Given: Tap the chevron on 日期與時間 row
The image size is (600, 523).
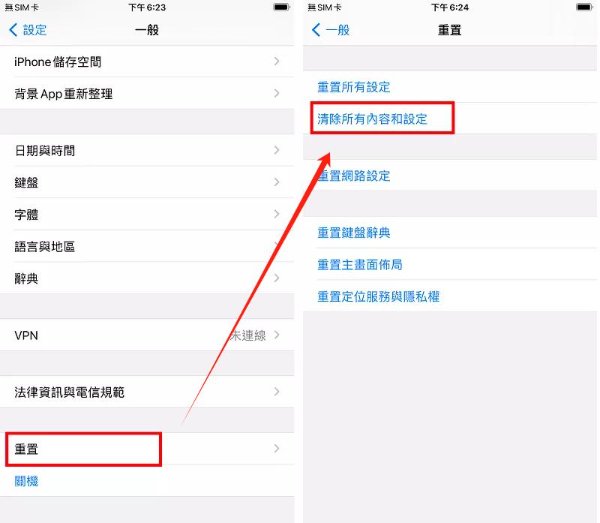Looking at the screenshot, I should click(x=277, y=150).
